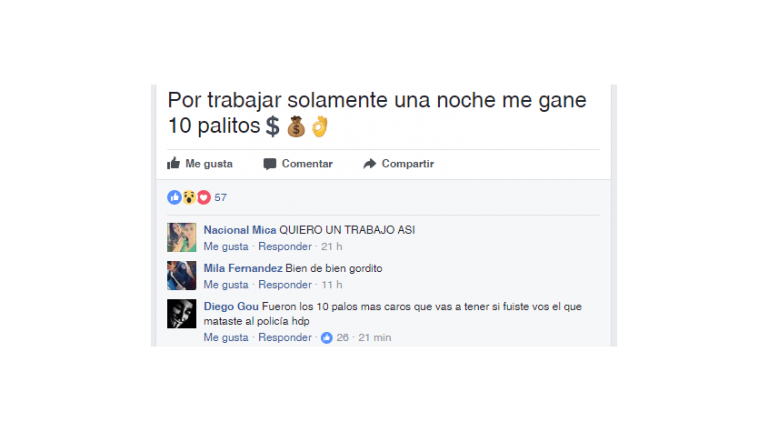
Task: Reply to Diego Gou's comment
Action: [285, 337]
